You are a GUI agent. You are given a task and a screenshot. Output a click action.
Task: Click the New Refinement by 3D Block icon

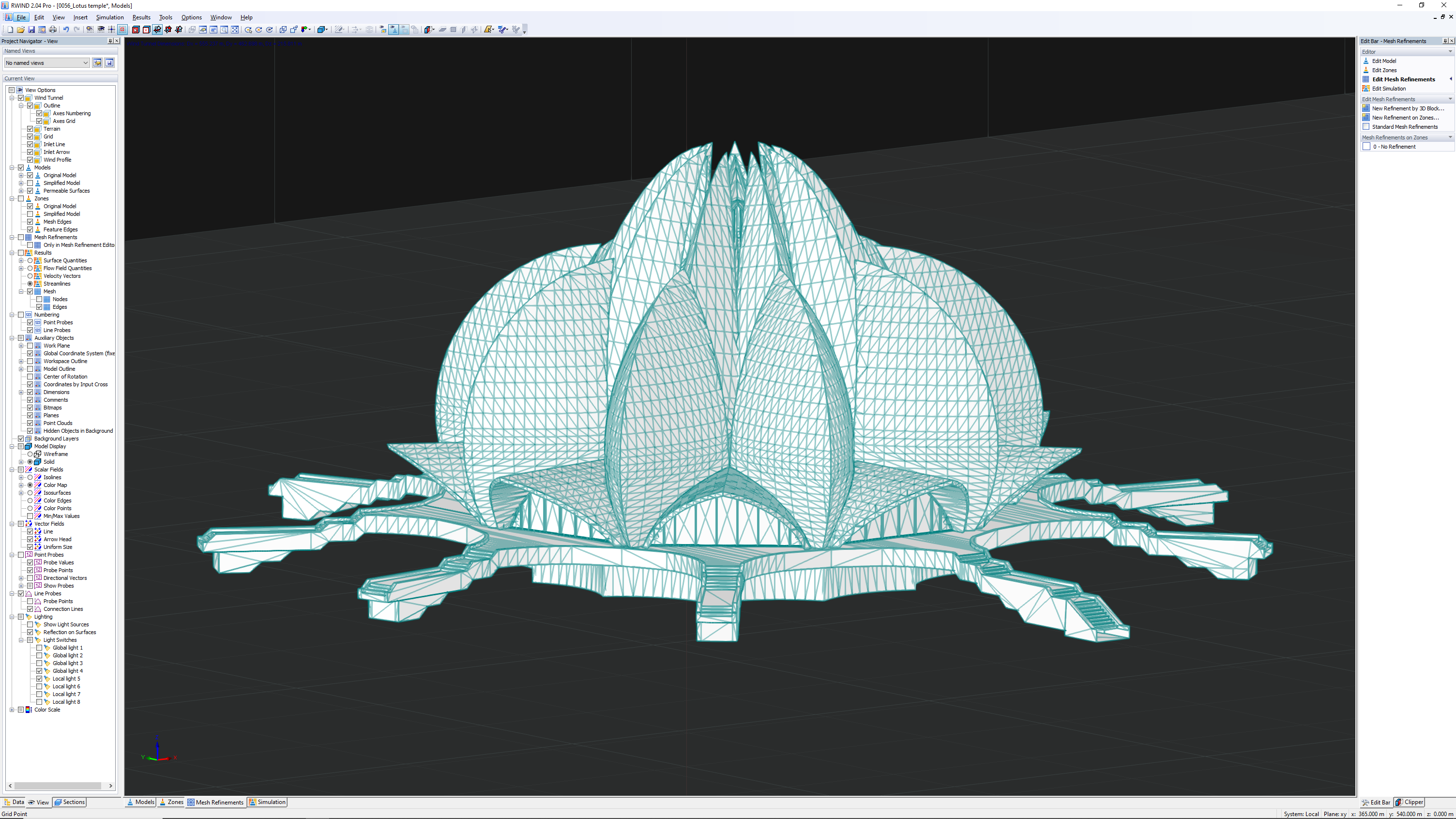click(x=1366, y=108)
